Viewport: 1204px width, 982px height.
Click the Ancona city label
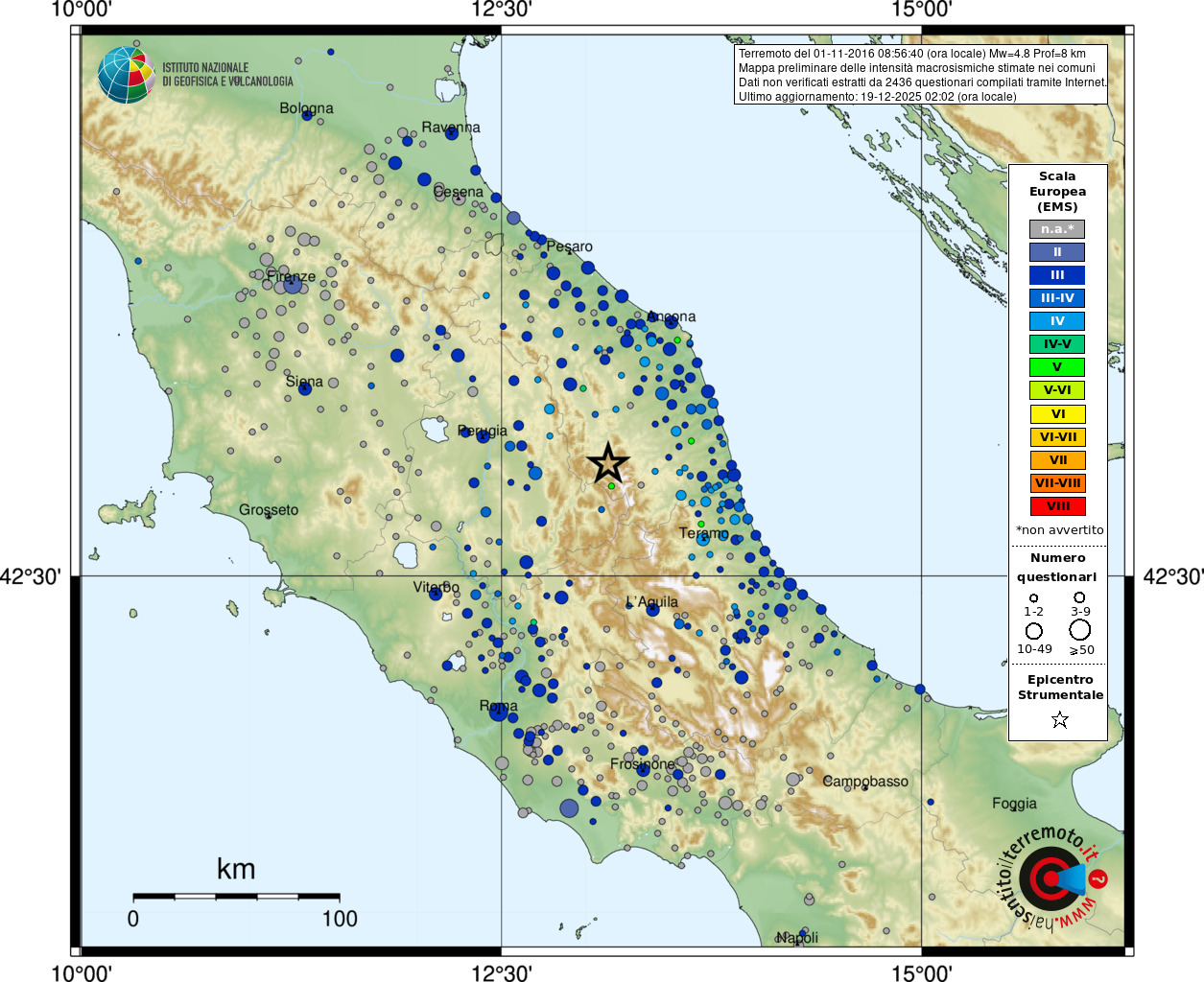pyautogui.click(x=672, y=316)
